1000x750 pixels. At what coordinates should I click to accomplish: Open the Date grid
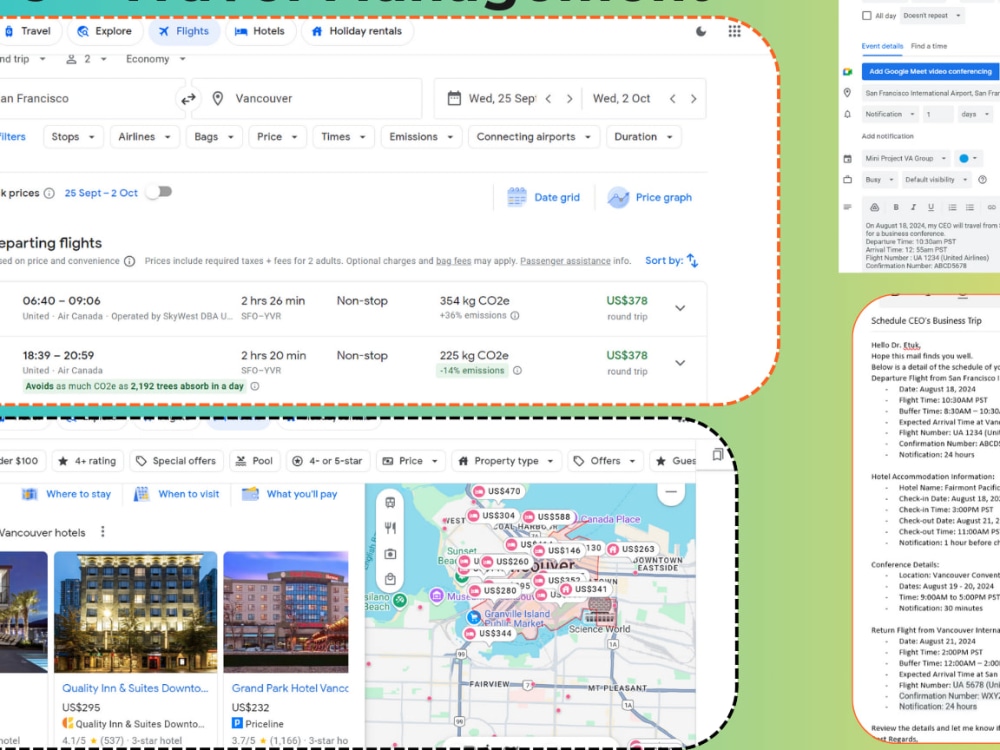(x=543, y=198)
